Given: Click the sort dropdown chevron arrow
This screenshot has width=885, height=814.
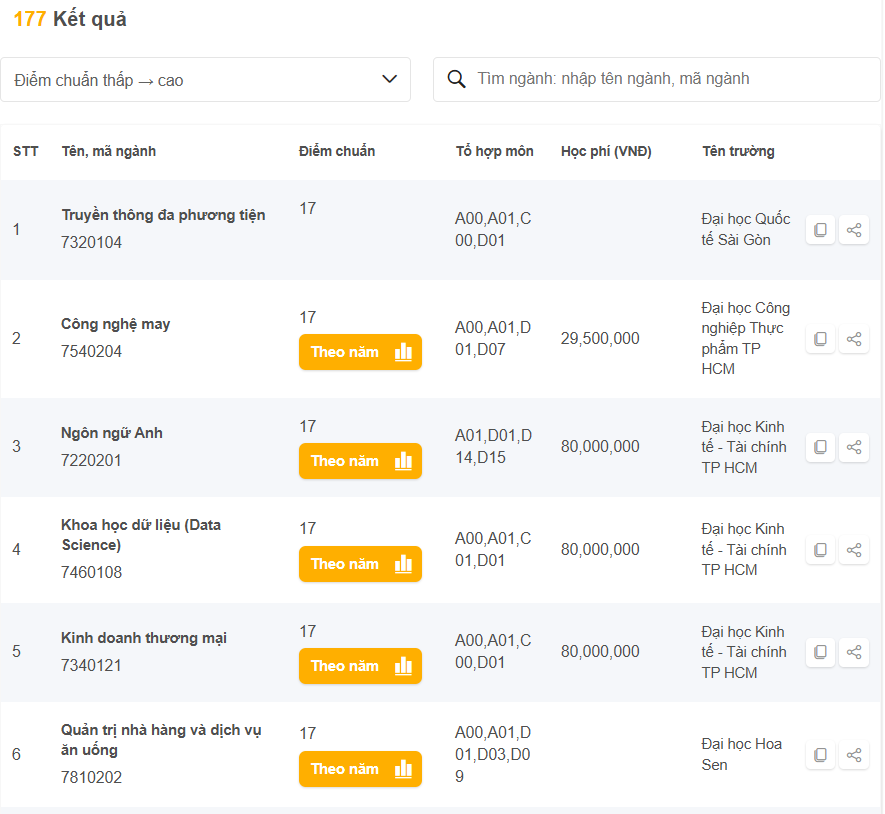Looking at the screenshot, I should pyautogui.click(x=390, y=80).
